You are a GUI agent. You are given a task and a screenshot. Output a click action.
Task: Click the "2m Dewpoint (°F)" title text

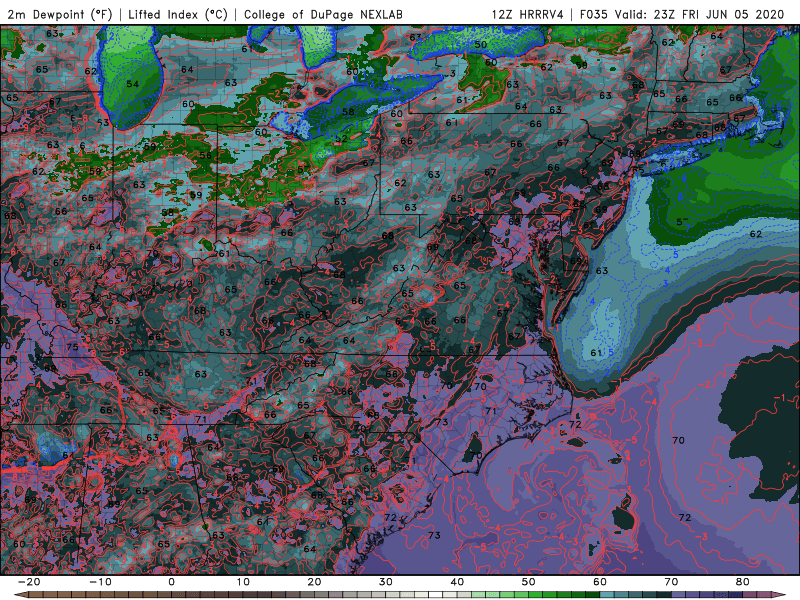59,15
